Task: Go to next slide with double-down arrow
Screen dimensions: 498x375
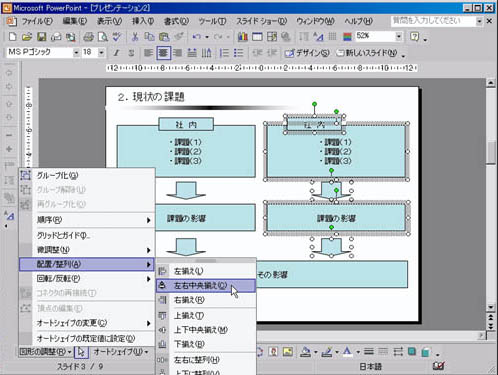Action: click(491, 325)
